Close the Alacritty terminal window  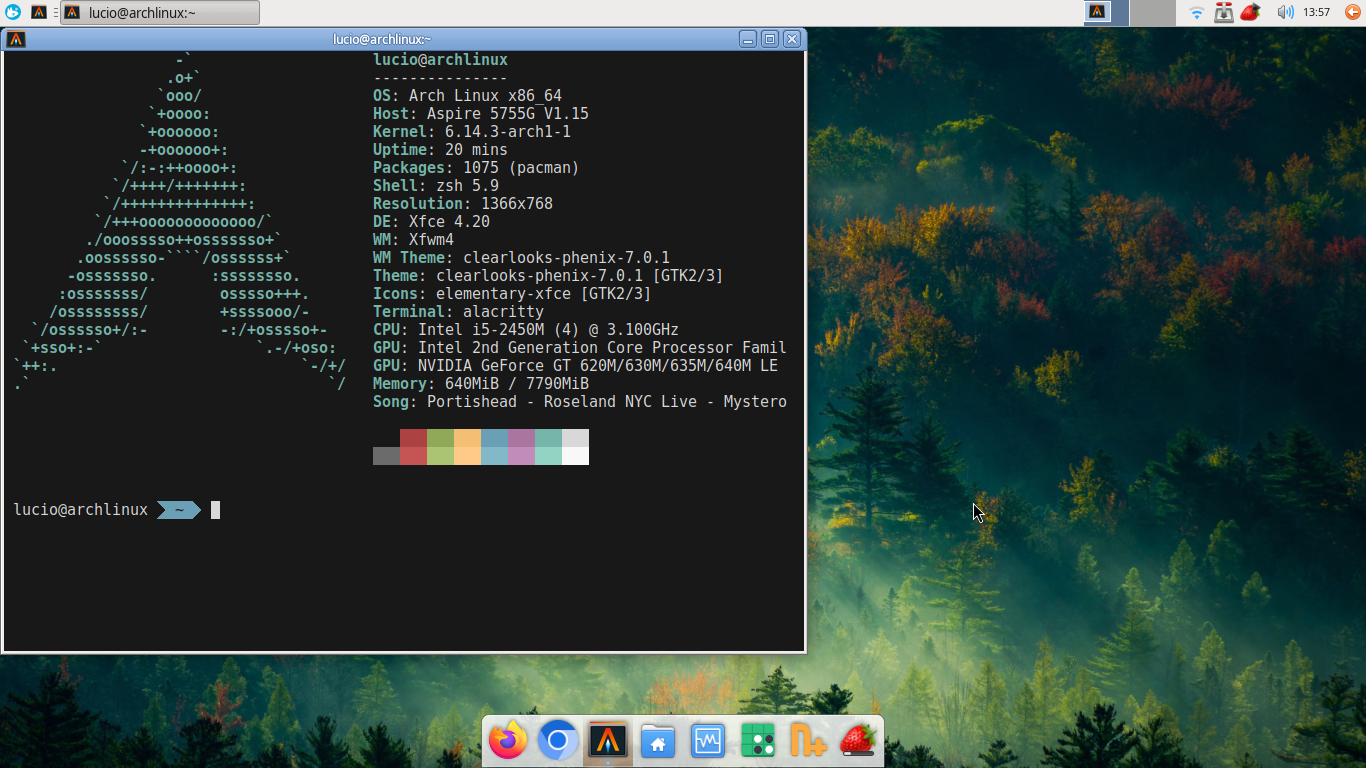(x=792, y=39)
